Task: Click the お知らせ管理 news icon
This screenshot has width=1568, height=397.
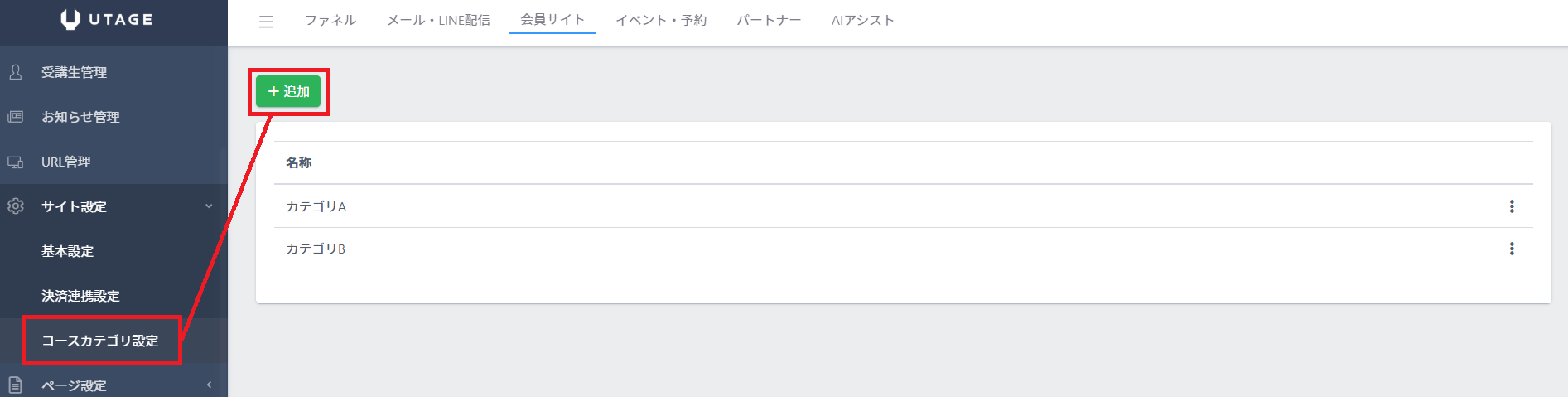Action: [x=16, y=117]
